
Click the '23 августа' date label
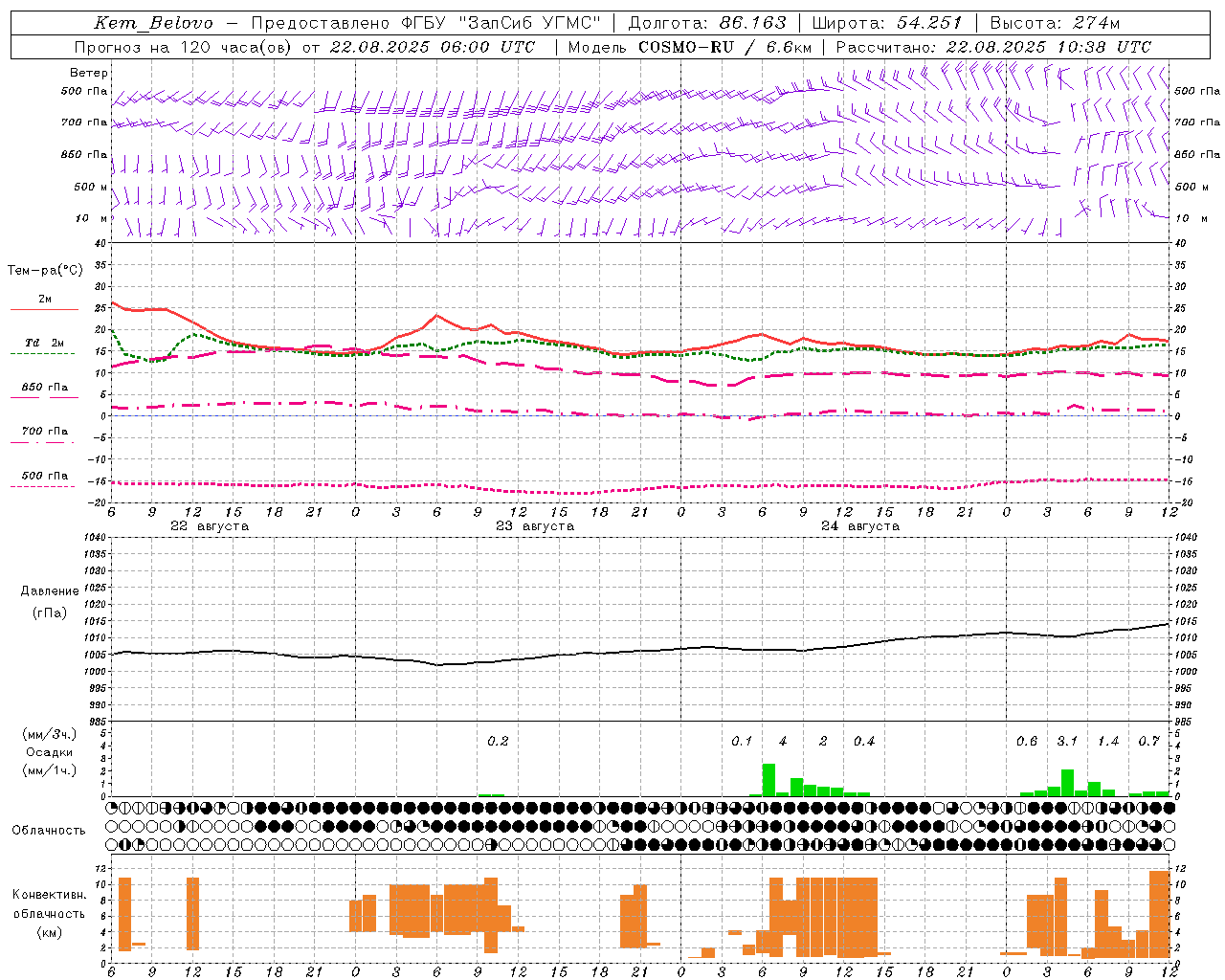click(x=535, y=526)
